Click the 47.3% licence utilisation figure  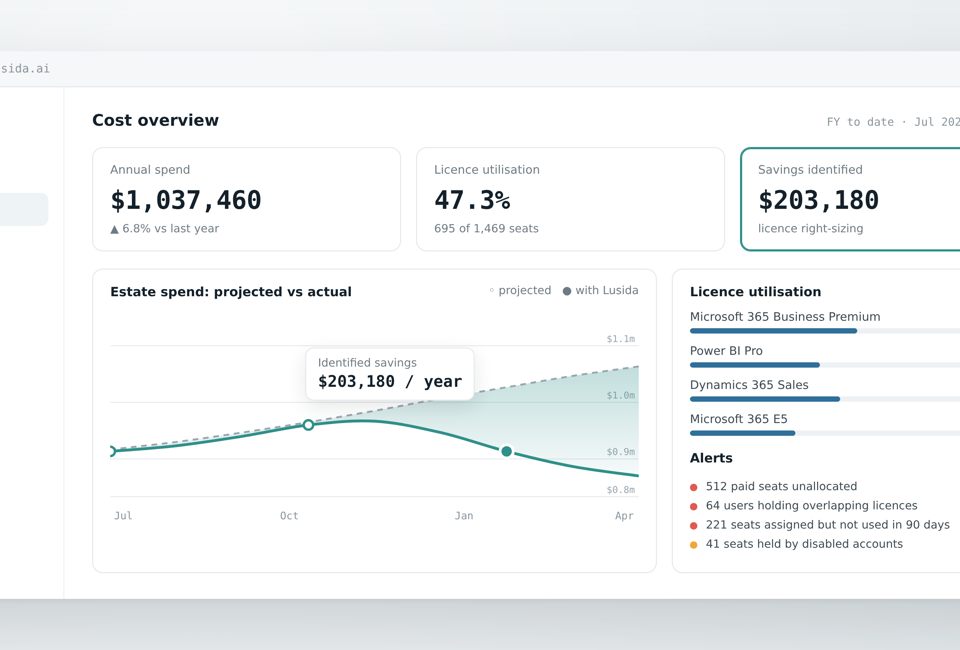point(472,200)
